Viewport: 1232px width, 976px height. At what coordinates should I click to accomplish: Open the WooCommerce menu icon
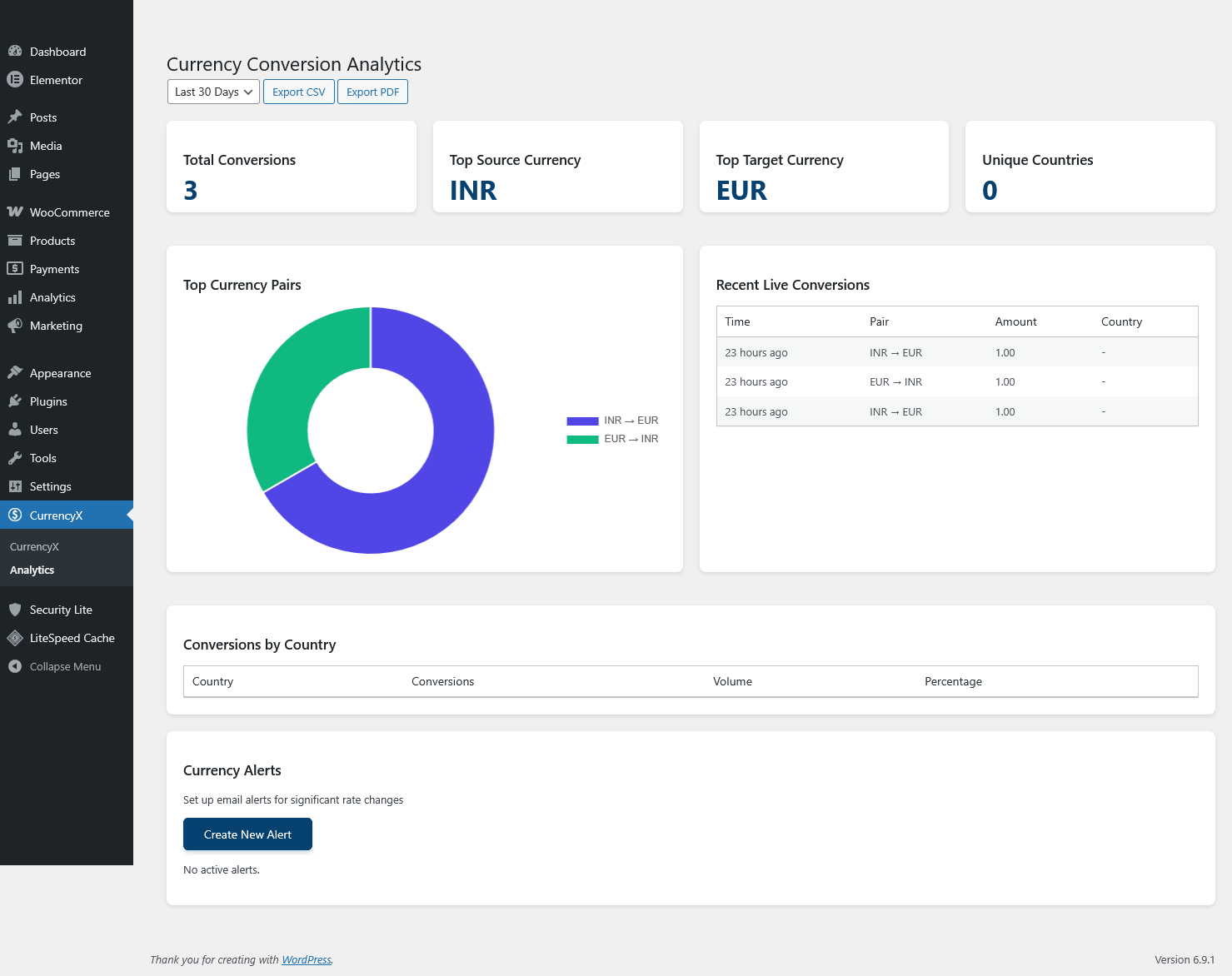click(16, 212)
